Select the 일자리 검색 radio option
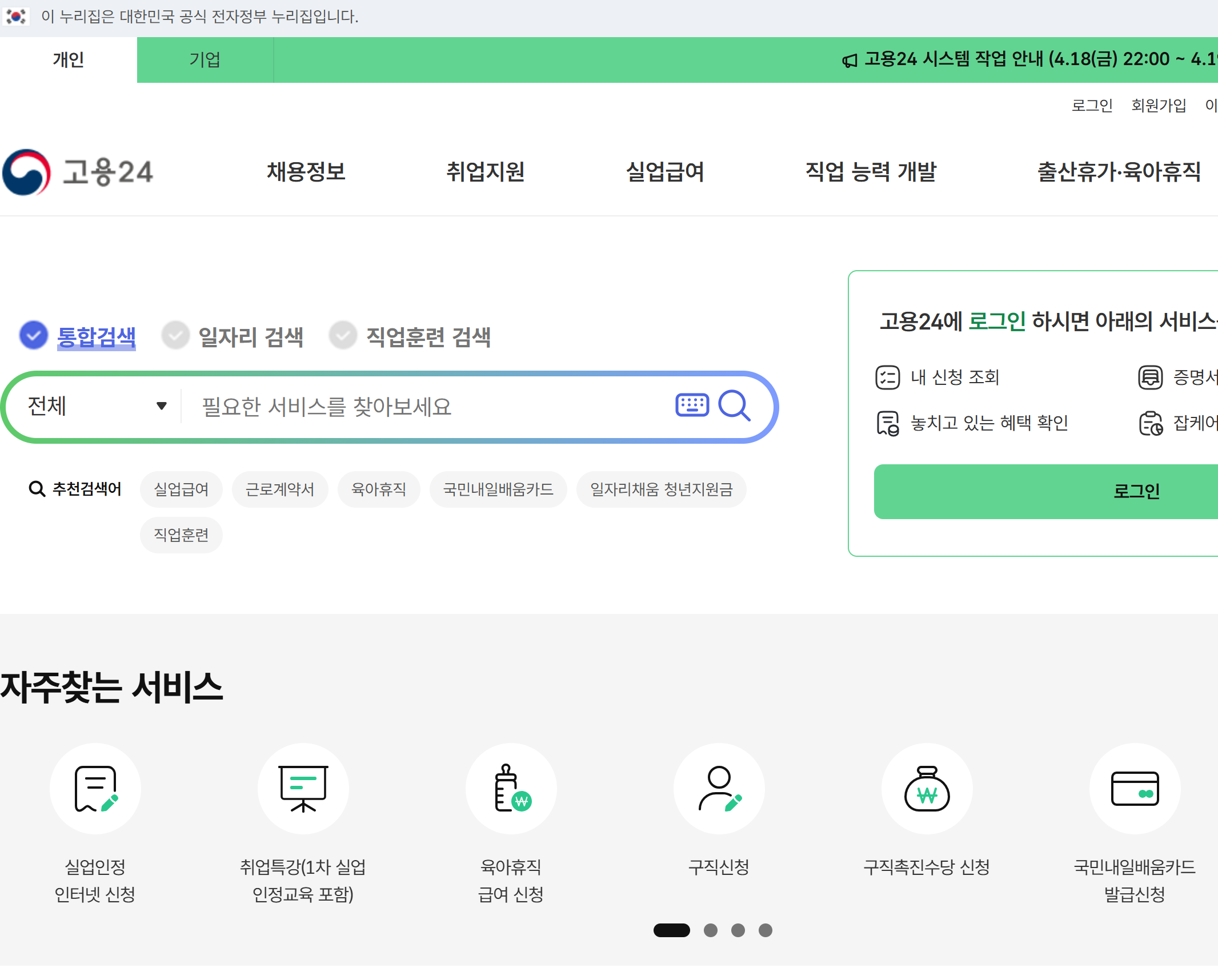Viewport: 1218px width, 980px height. 175,335
